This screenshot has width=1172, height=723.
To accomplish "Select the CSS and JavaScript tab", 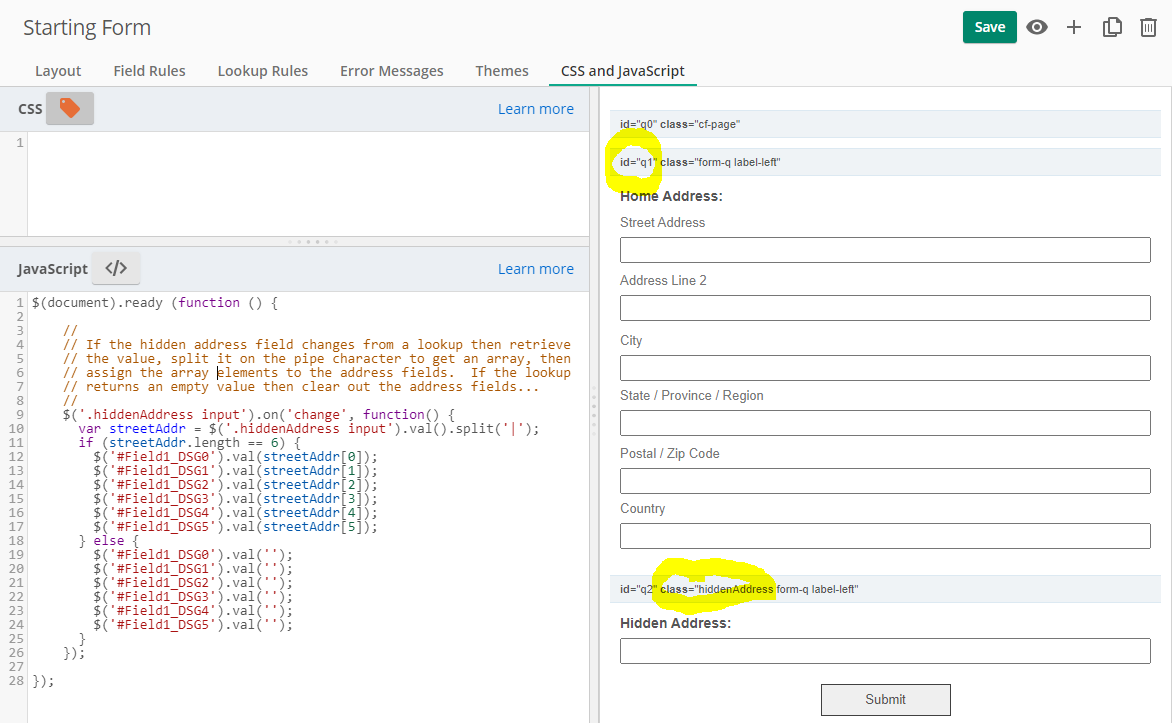I will click(x=623, y=71).
